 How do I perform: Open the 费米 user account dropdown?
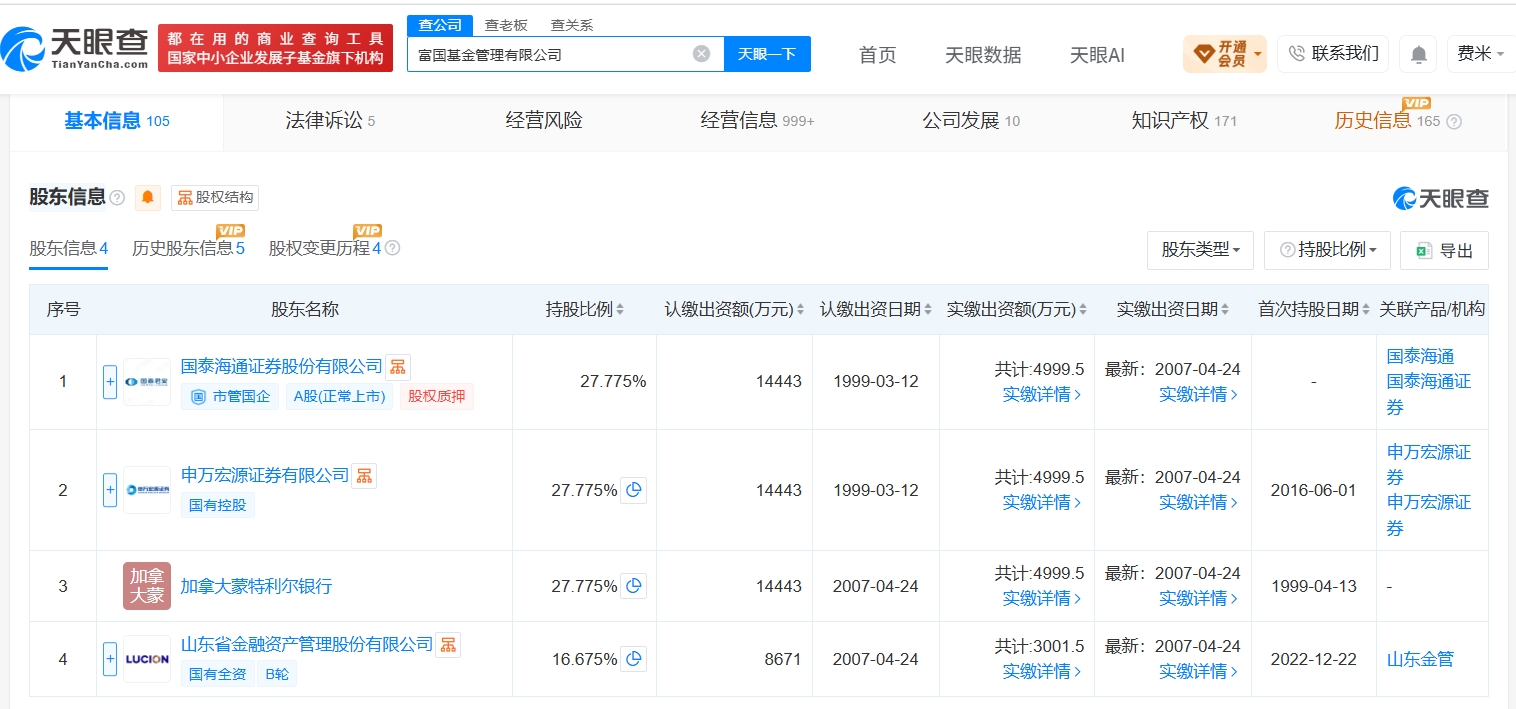1480,54
